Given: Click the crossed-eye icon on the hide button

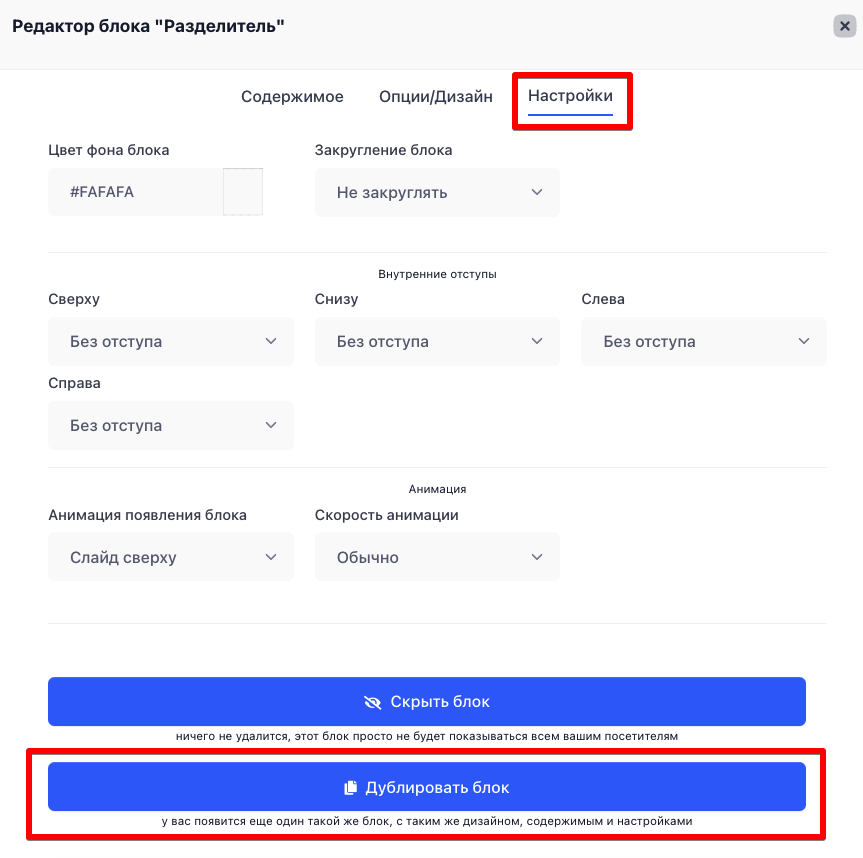Looking at the screenshot, I should click(x=373, y=702).
